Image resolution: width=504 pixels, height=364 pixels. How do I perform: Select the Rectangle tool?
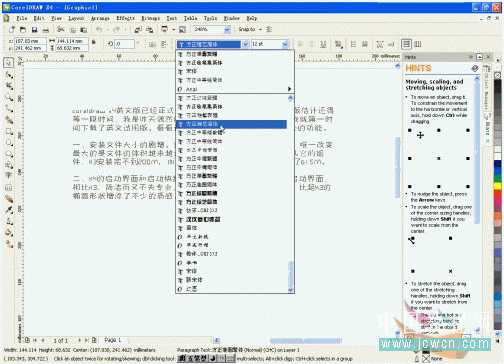(x=9, y=131)
